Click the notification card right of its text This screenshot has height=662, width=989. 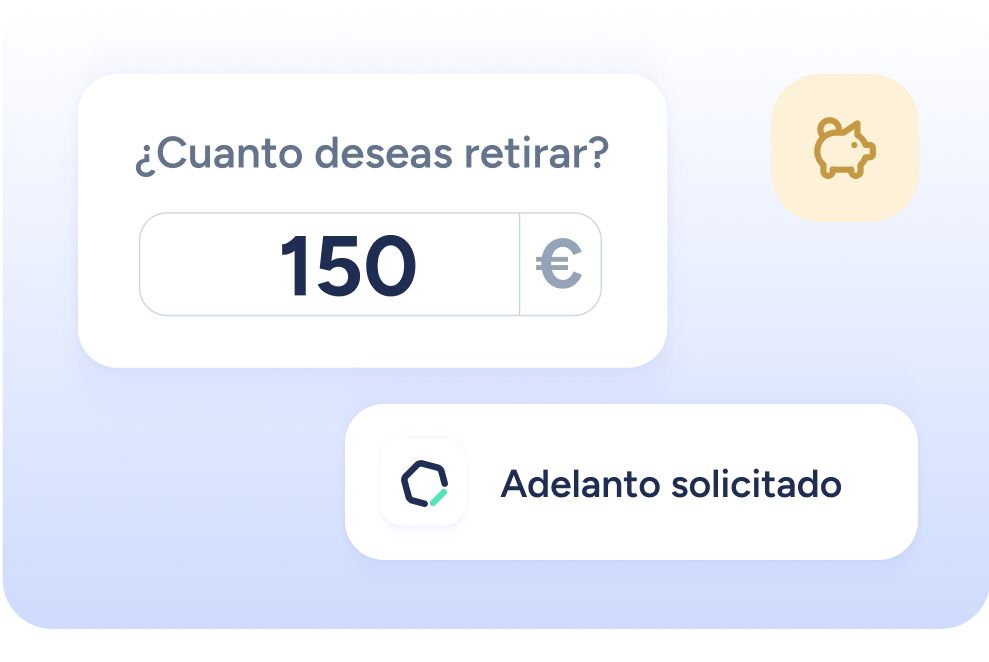879,482
